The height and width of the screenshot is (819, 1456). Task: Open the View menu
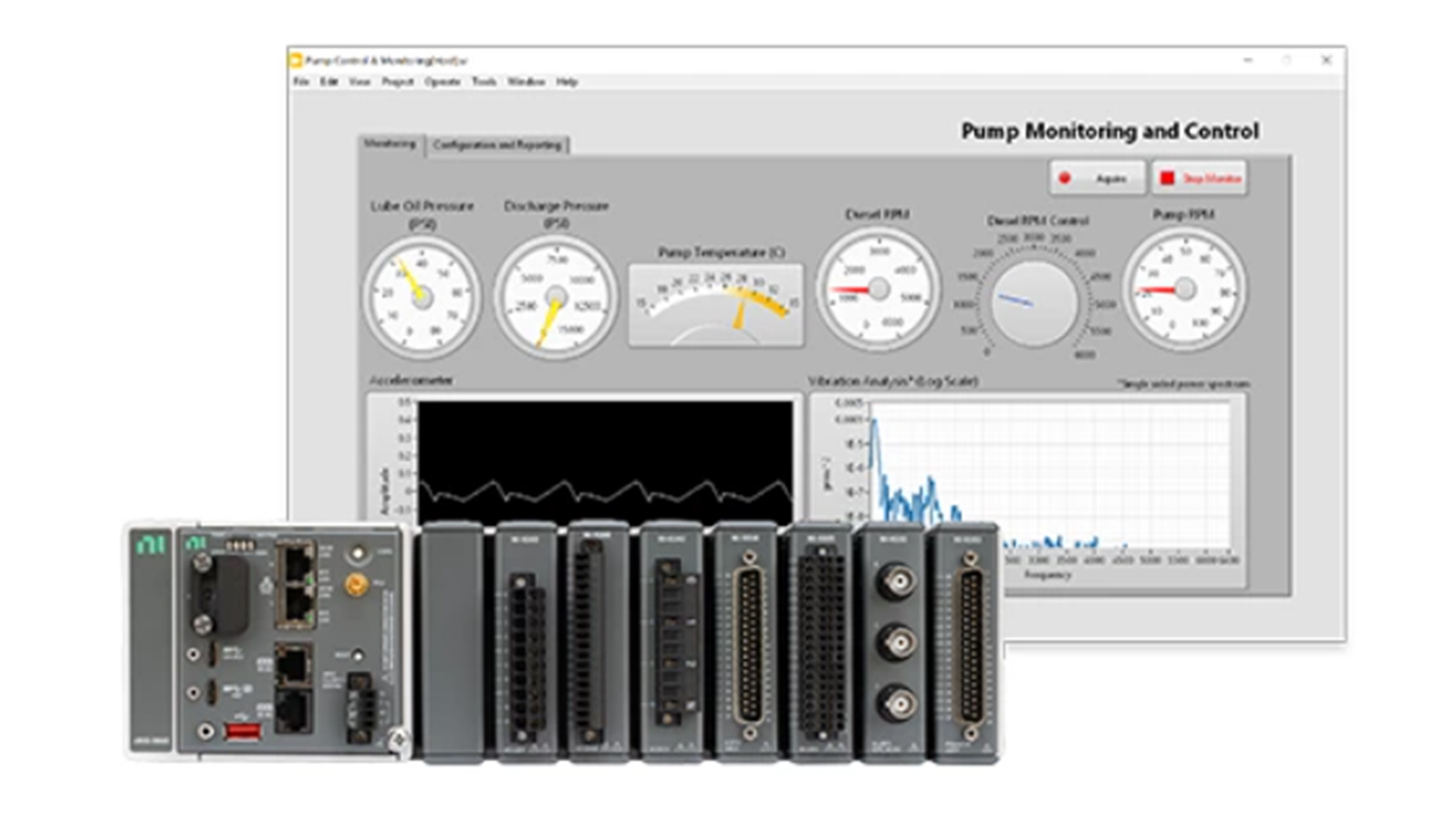coord(359,82)
